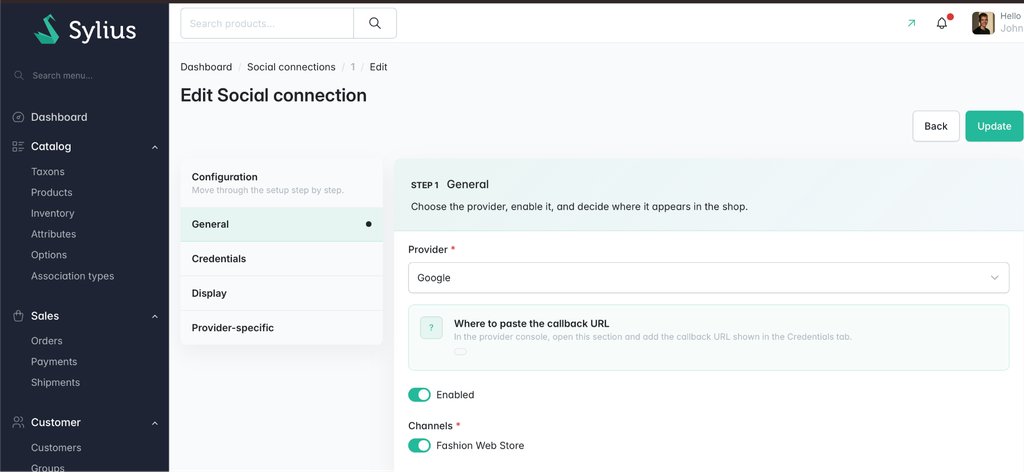Open the Provider dropdown
The width and height of the screenshot is (1024, 472).
pos(709,277)
